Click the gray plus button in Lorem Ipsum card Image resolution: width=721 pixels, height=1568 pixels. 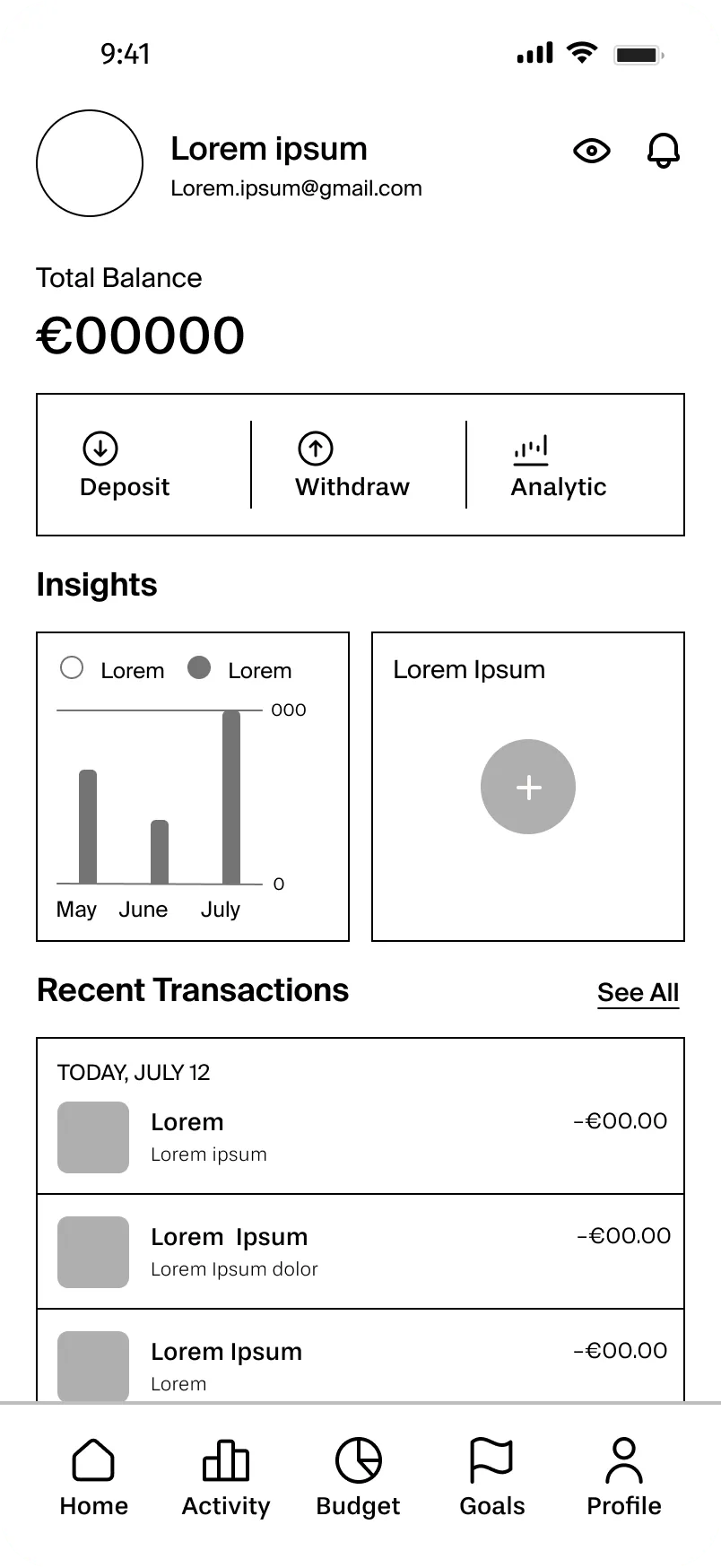(x=528, y=787)
